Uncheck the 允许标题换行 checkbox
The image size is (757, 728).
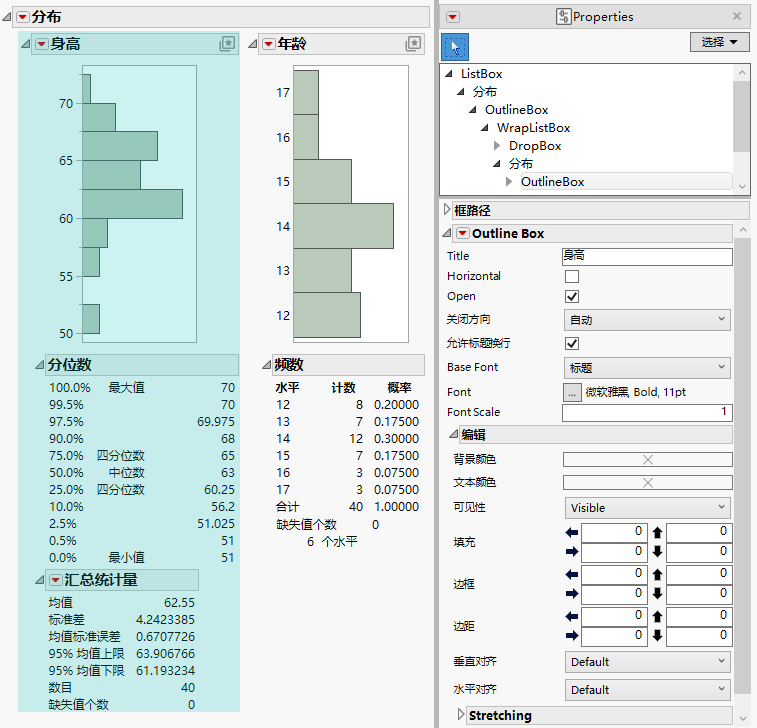(572, 343)
